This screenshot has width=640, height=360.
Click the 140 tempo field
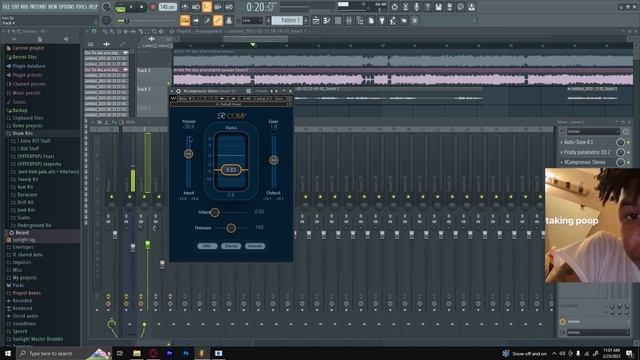coord(167,7)
